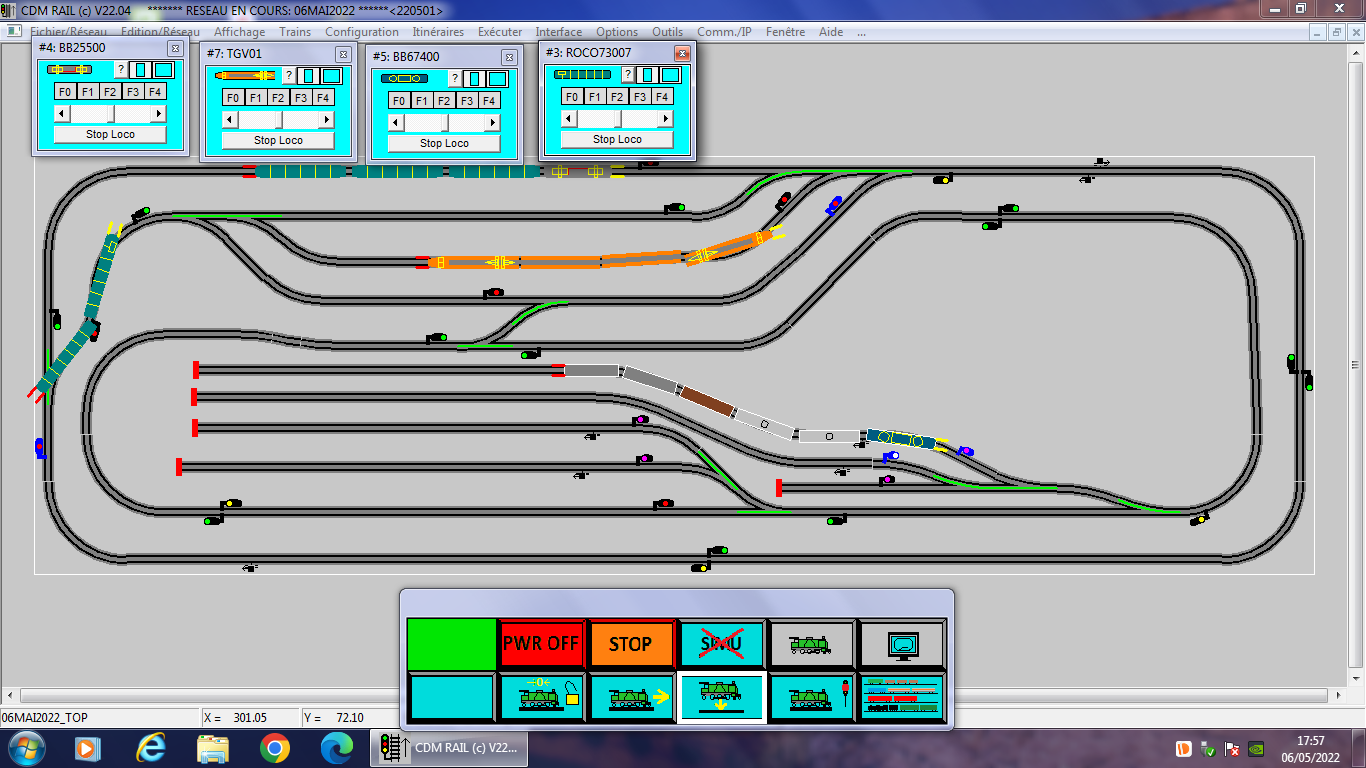Toggle F3 function on BB67400 panel

click(x=467, y=100)
